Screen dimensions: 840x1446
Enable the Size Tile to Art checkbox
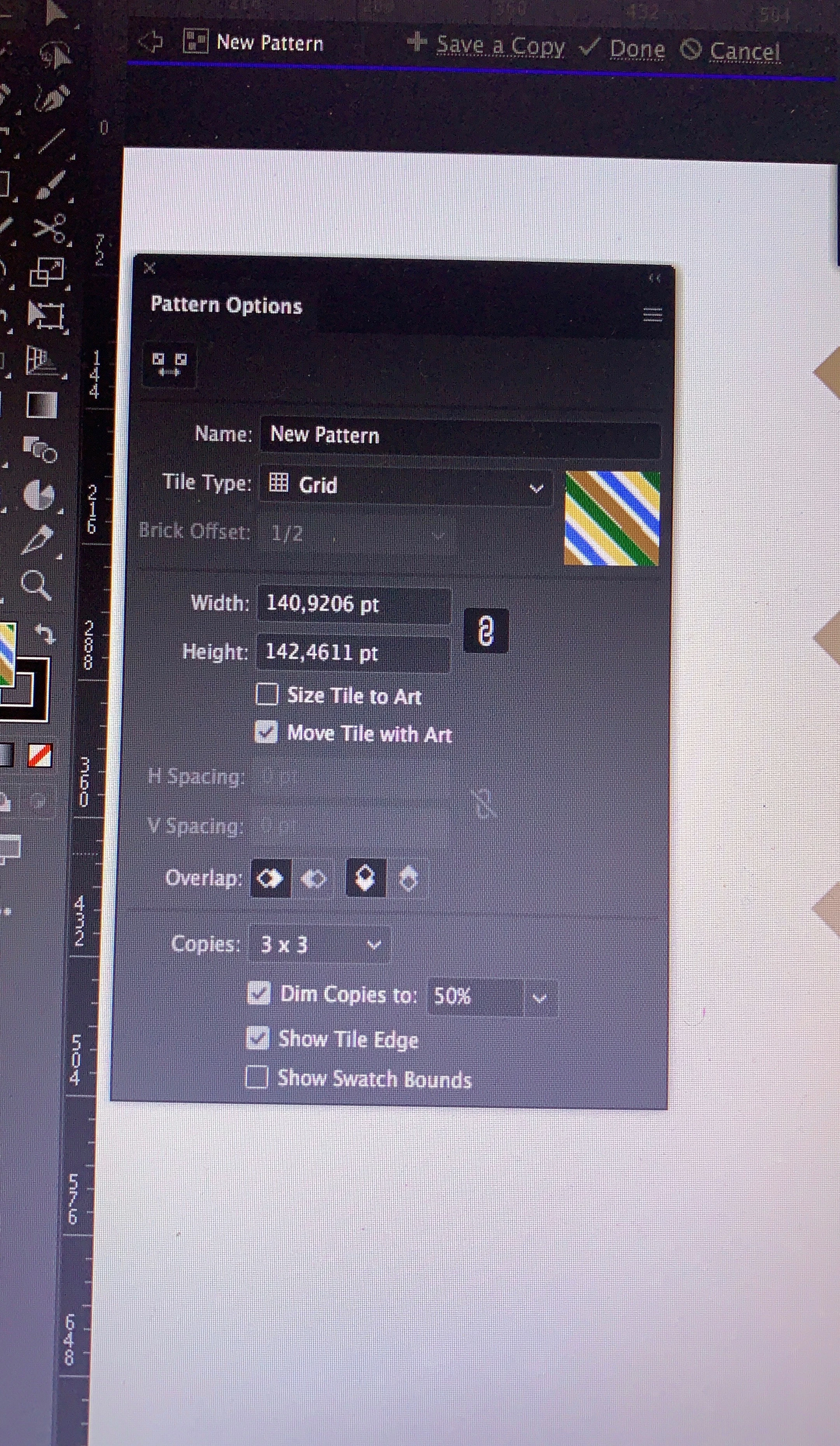tap(267, 694)
